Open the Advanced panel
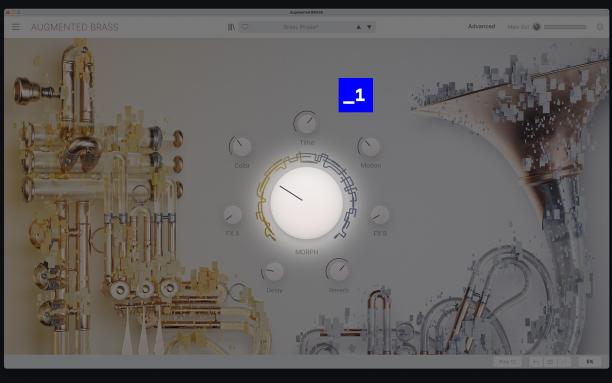Screen dimensions: 612x383 pyautogui.click(x=481, y=27)
